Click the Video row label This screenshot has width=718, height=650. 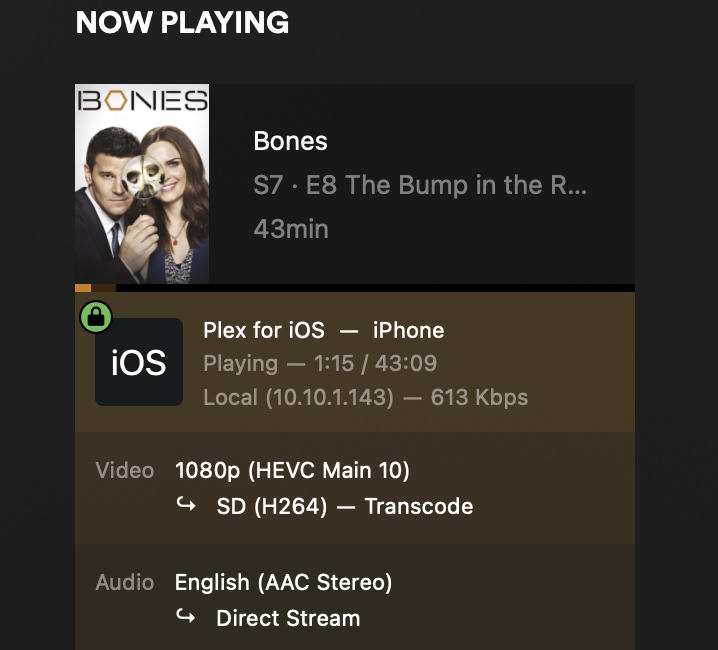tap(125, 470)
